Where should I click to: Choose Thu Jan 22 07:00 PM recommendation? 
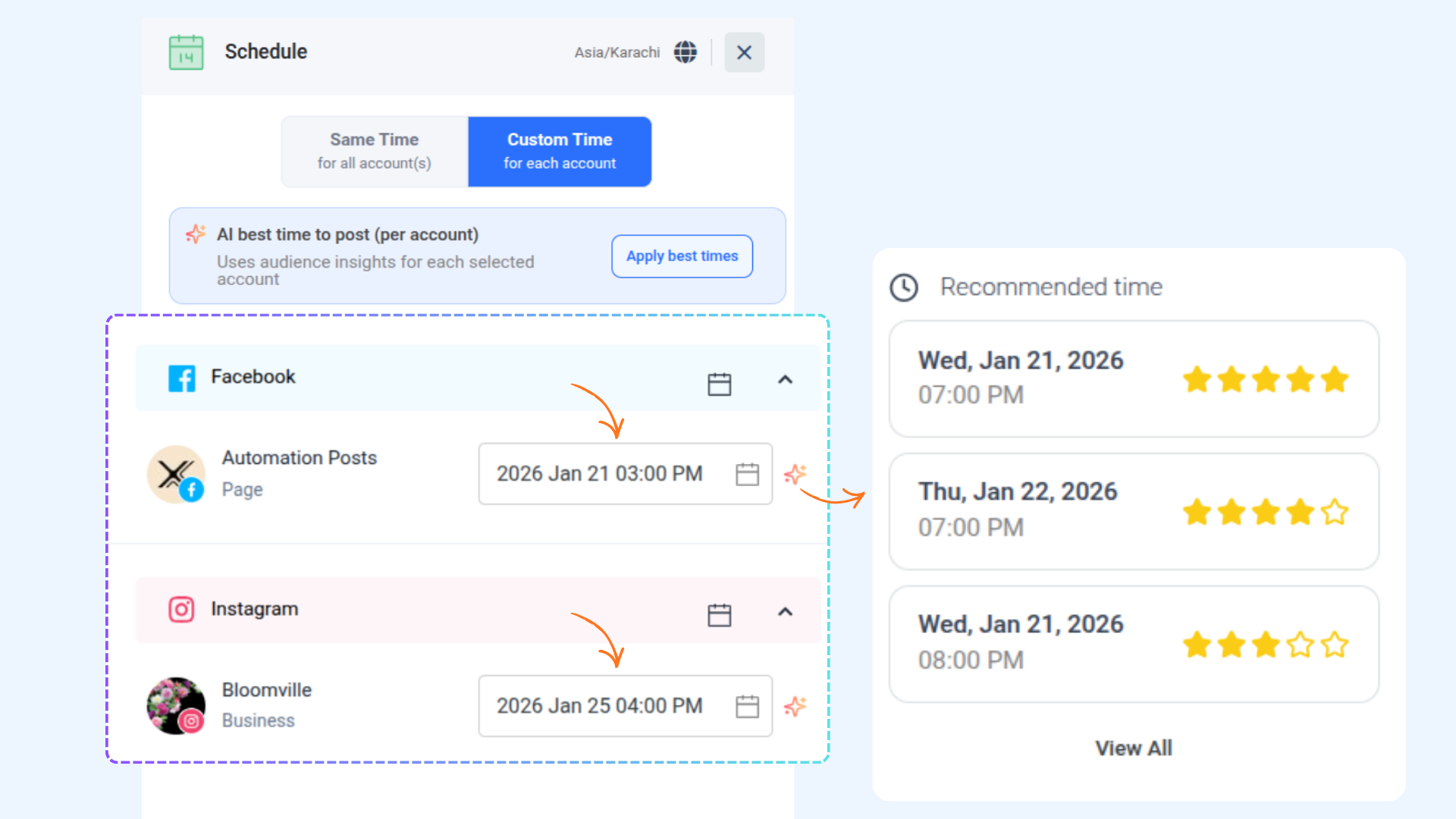(x=1133, y=511)
